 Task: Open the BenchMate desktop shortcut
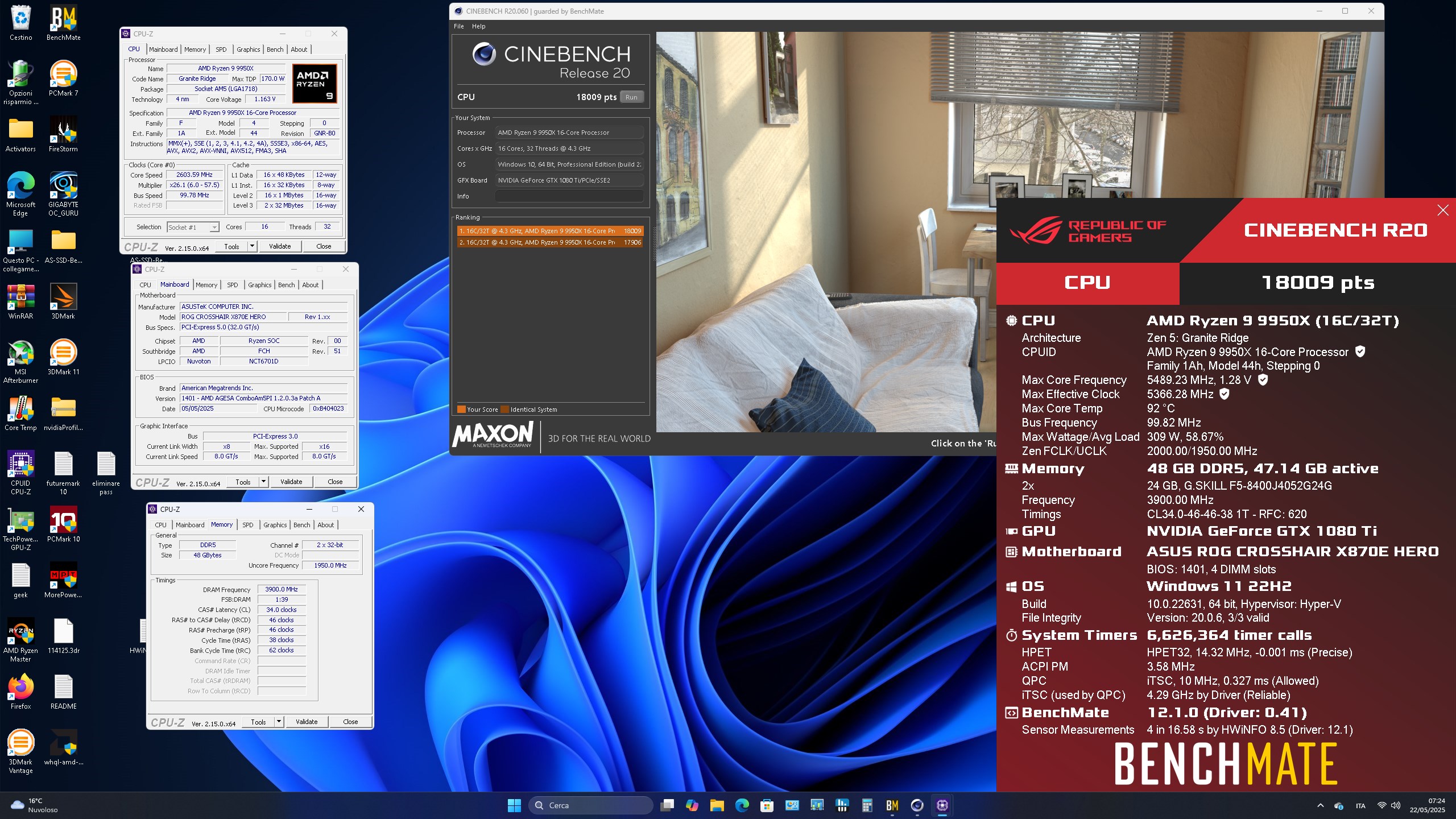click(63, 23)
